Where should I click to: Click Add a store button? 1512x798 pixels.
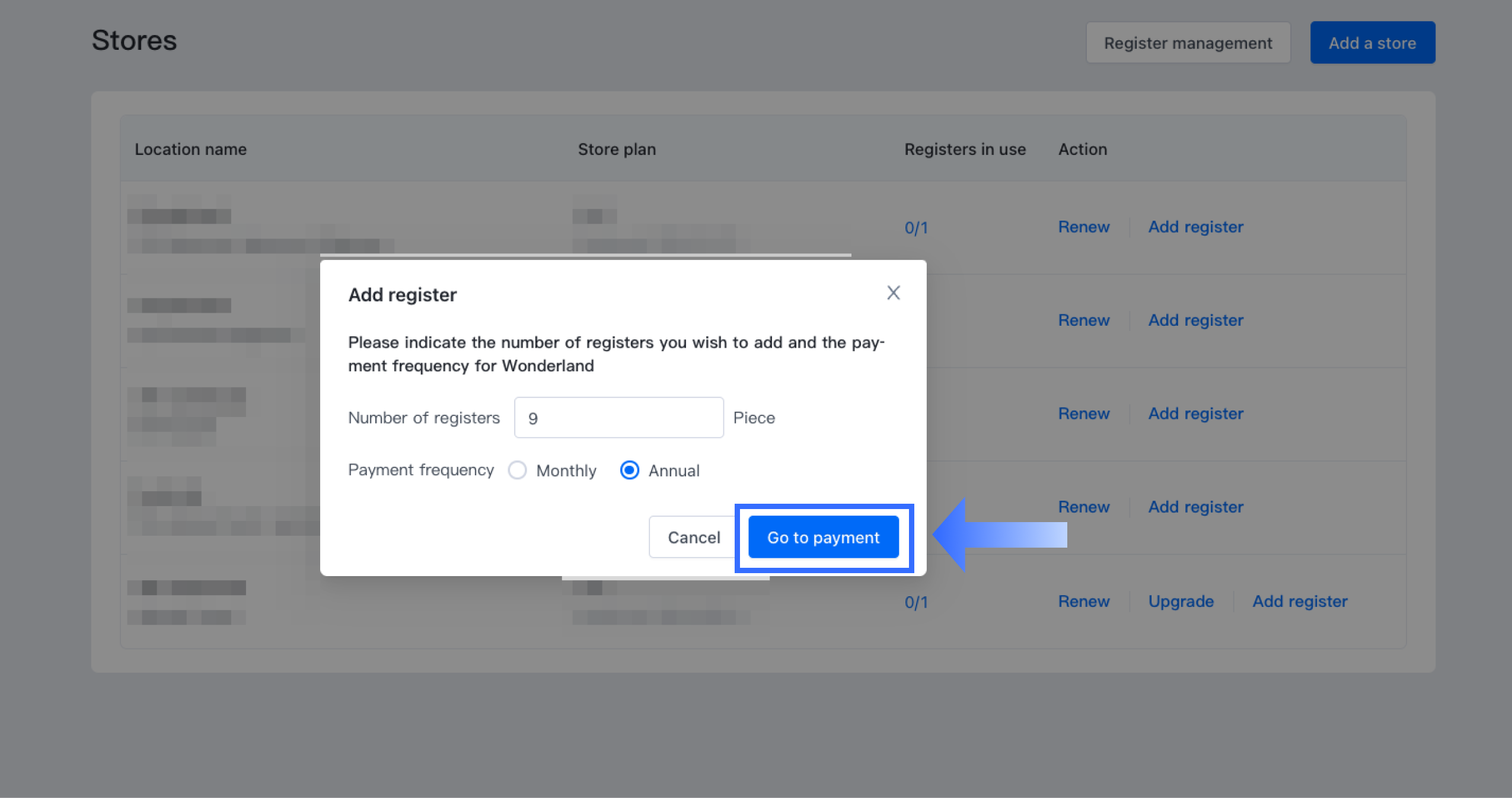[x=1372, y=43]
